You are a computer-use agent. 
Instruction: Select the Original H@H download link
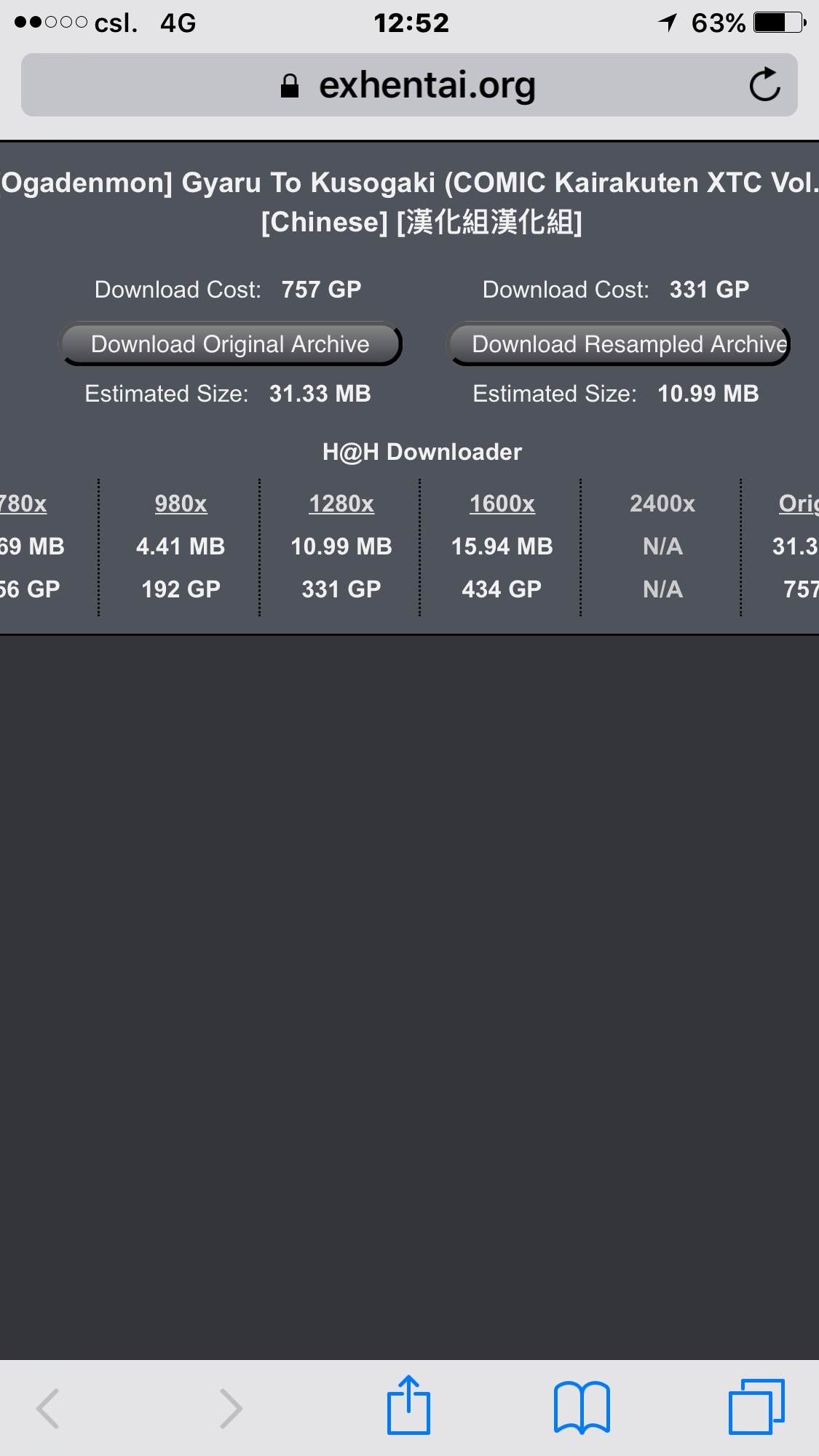pyautogui.click(x=798, y=504)
